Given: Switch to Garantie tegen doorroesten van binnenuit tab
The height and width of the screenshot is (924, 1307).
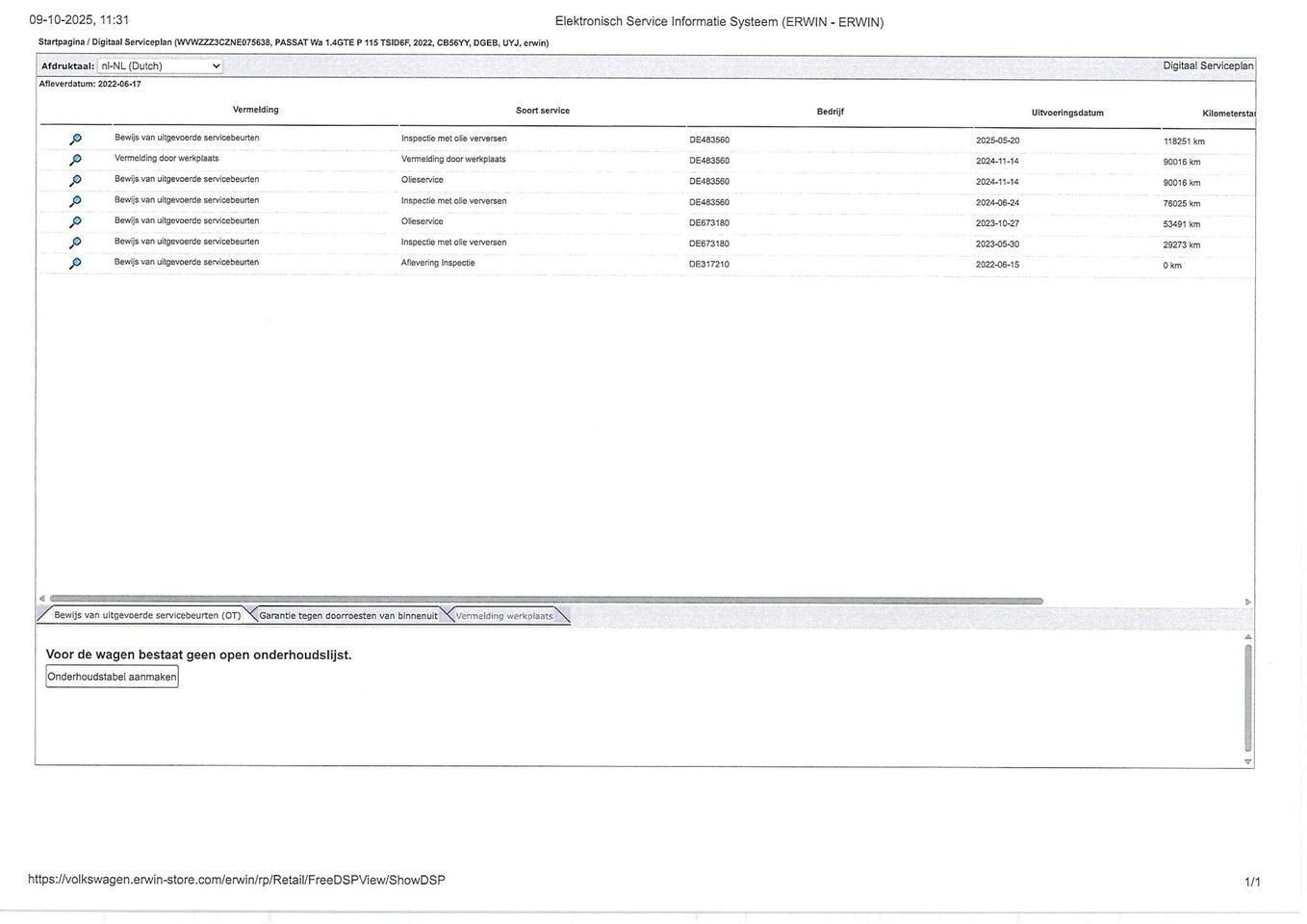Looking at the screenshot, I should tap(347, 616).
